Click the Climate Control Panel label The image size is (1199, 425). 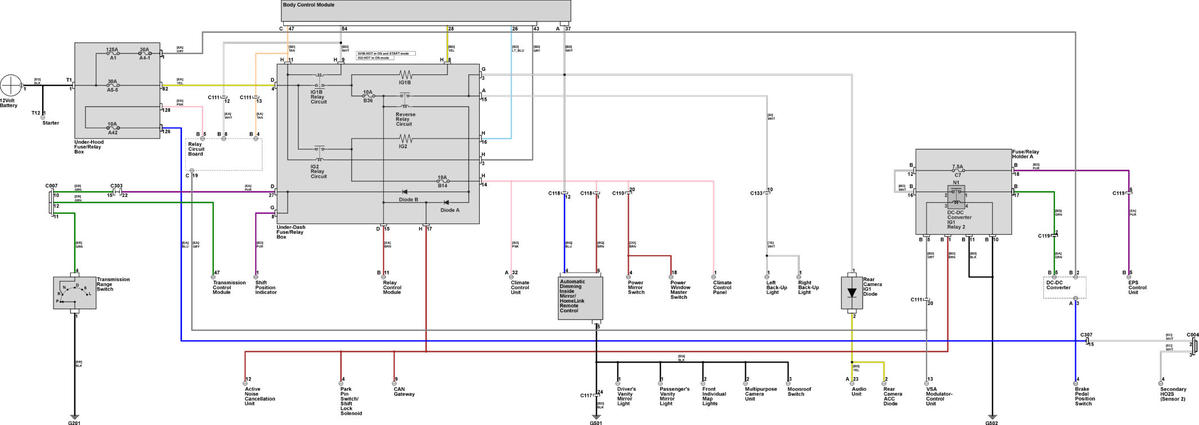click(722, 286)
